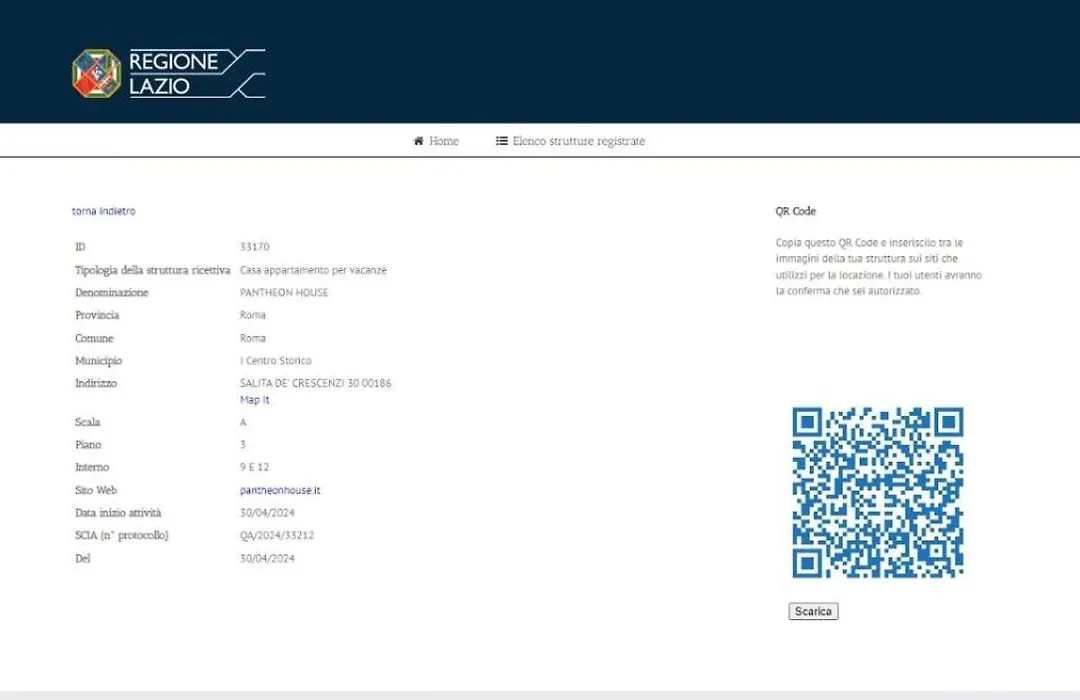1080x700 pixels.
Task: Click the 'Indirizzo' label
Action: [96, 383]
